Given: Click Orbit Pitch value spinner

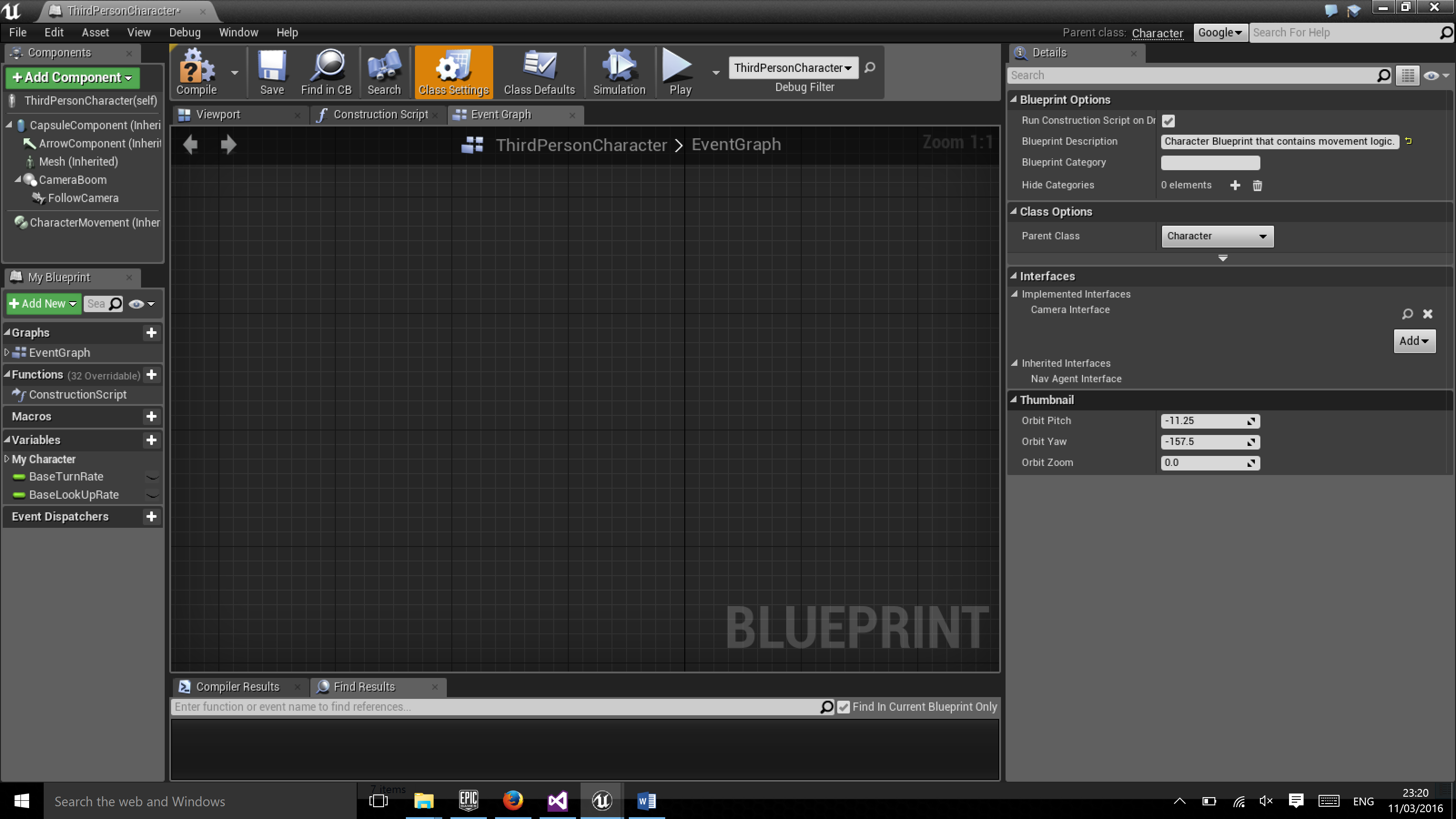Looking at the screenshot, I should click(x=1210, y=421).
